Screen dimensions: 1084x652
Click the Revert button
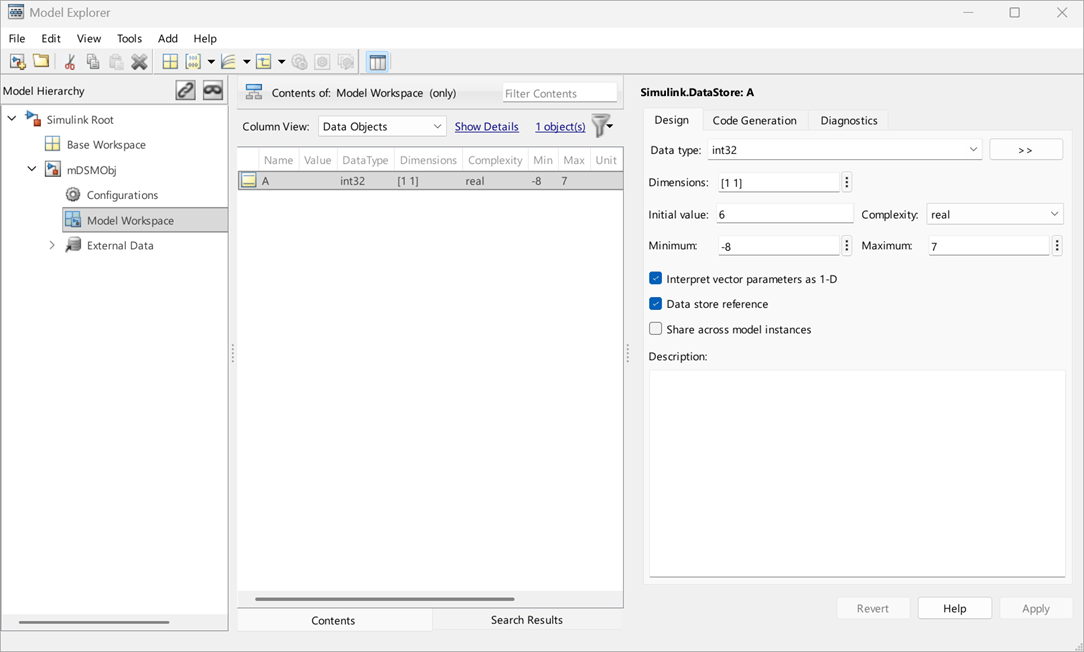coord(872,608)
